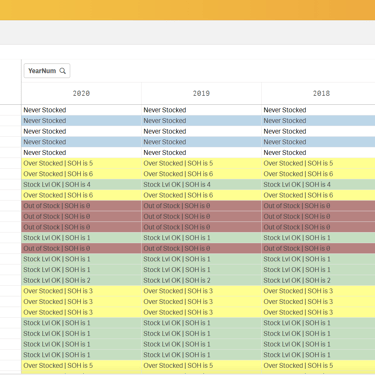Click 'Stock Lvl OK | SOH is 4' under 2018
The width and height of the screenshot is (375, 375).
click(318, 184)
